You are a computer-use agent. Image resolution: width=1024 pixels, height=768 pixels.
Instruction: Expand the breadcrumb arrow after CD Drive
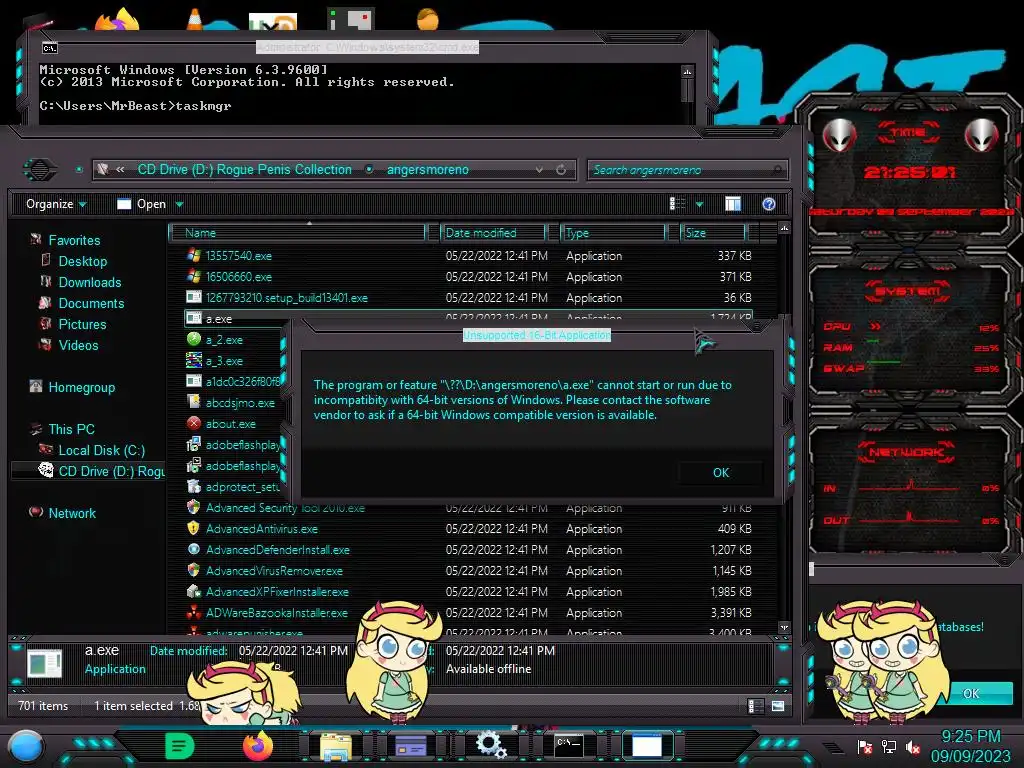369,170
